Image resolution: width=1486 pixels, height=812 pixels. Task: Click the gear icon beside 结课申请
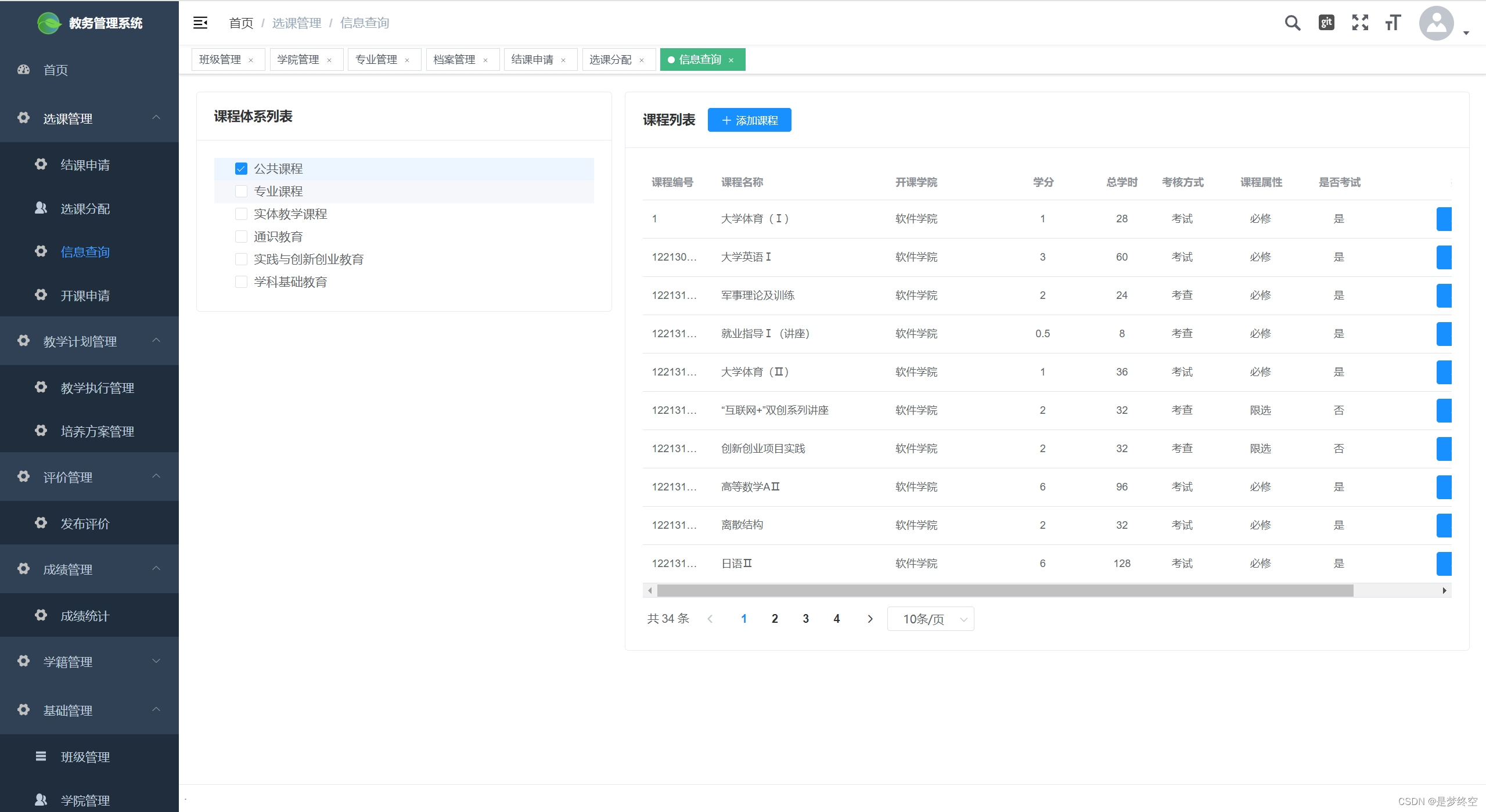tap(41, 164)
